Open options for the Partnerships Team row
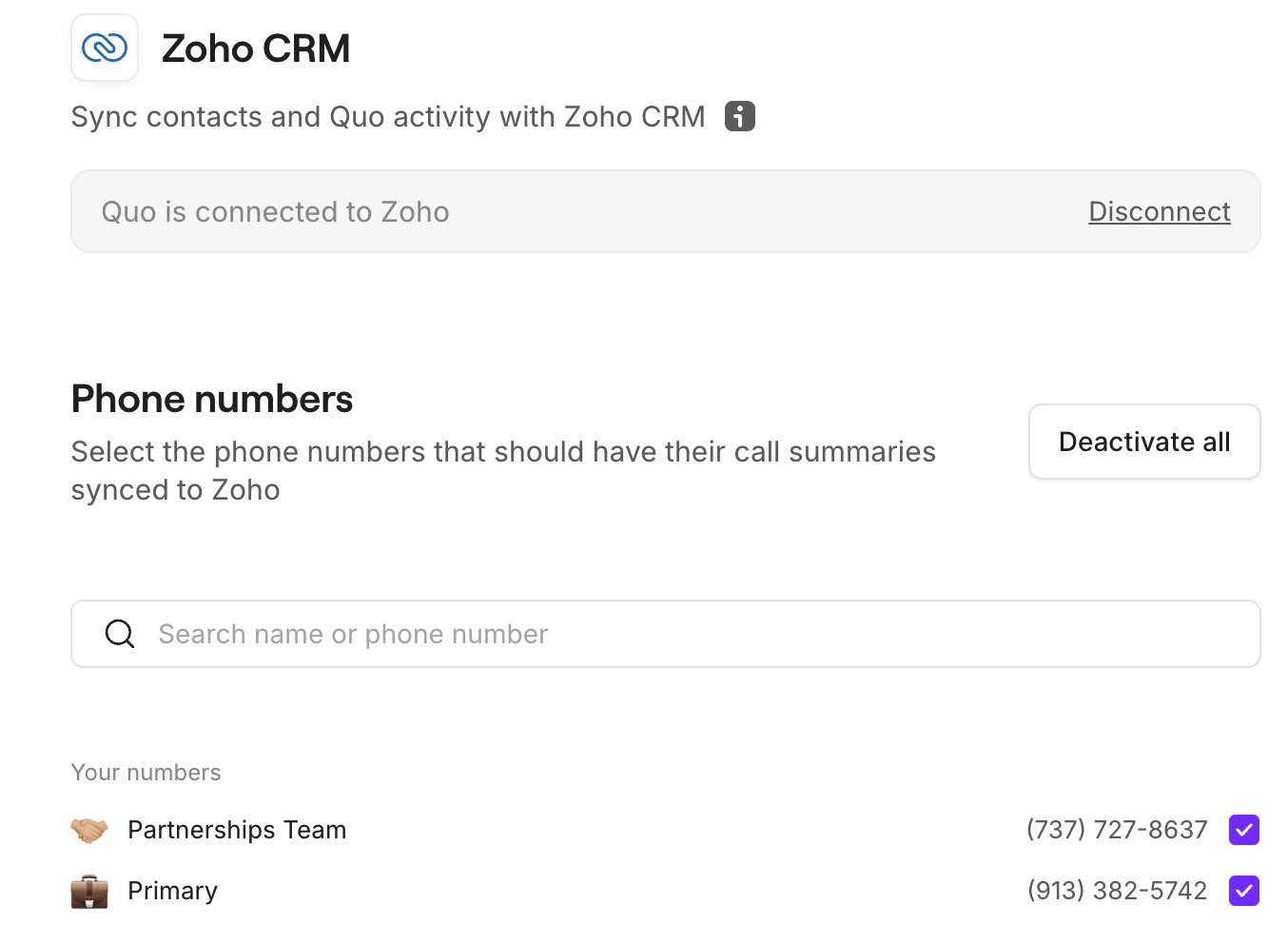The width and height of the screenshot is (1288, 944). point(237,829)
